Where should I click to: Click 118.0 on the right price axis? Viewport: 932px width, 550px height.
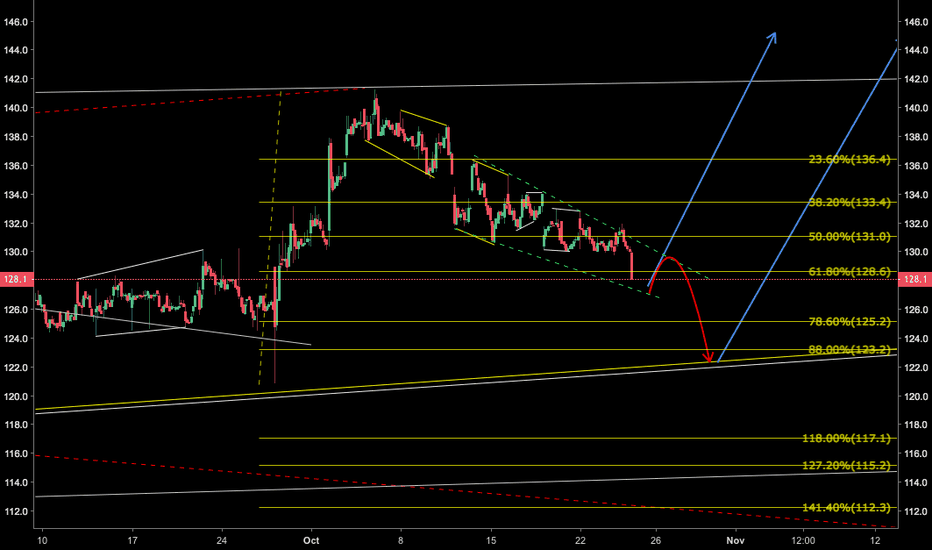coord(916,425)
